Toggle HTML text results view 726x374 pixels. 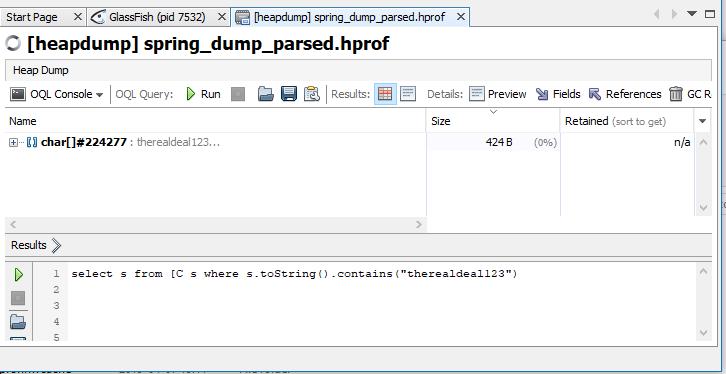[x=408, y=94]
